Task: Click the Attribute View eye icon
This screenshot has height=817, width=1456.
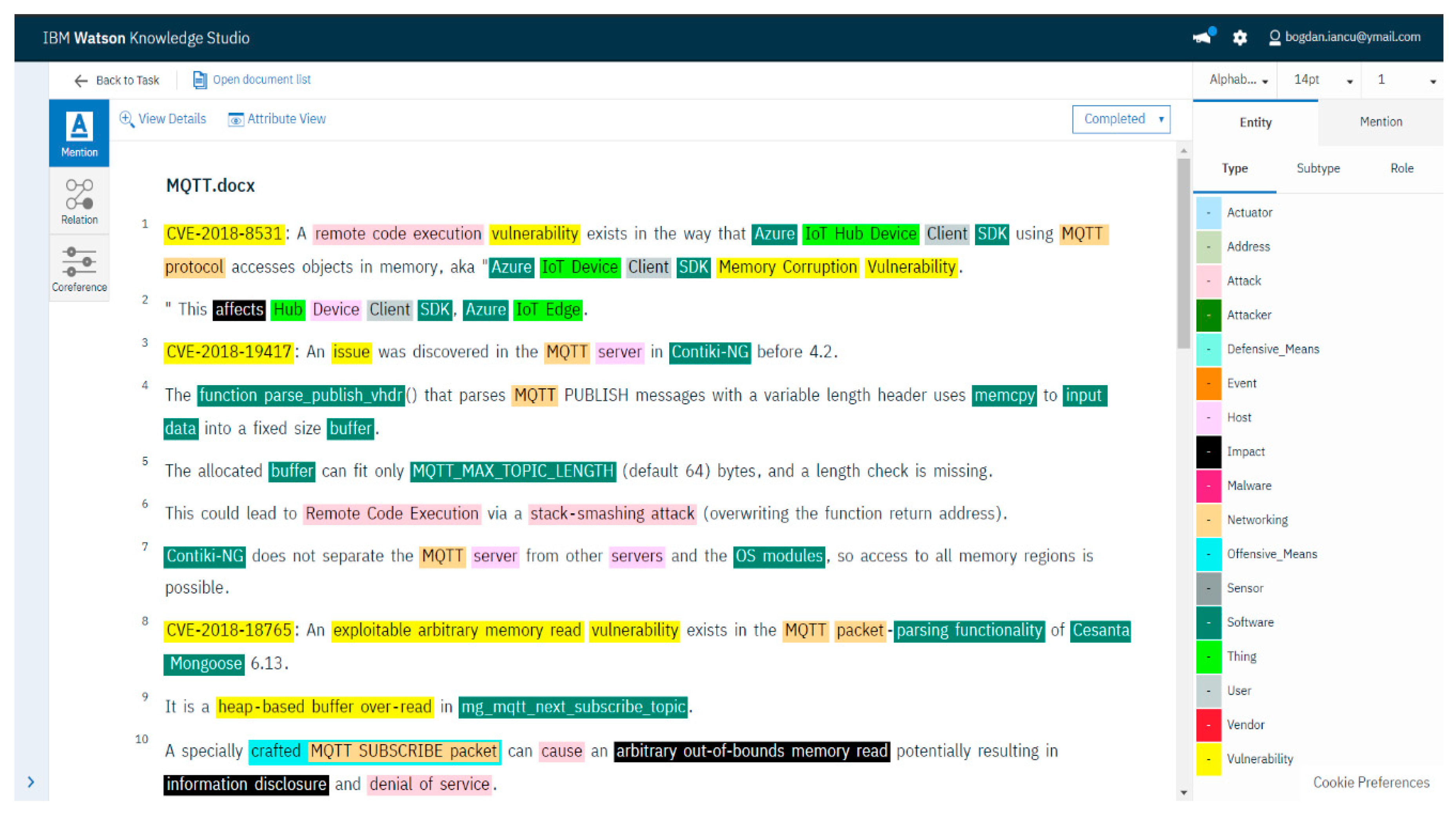Action: pos(236,119)
